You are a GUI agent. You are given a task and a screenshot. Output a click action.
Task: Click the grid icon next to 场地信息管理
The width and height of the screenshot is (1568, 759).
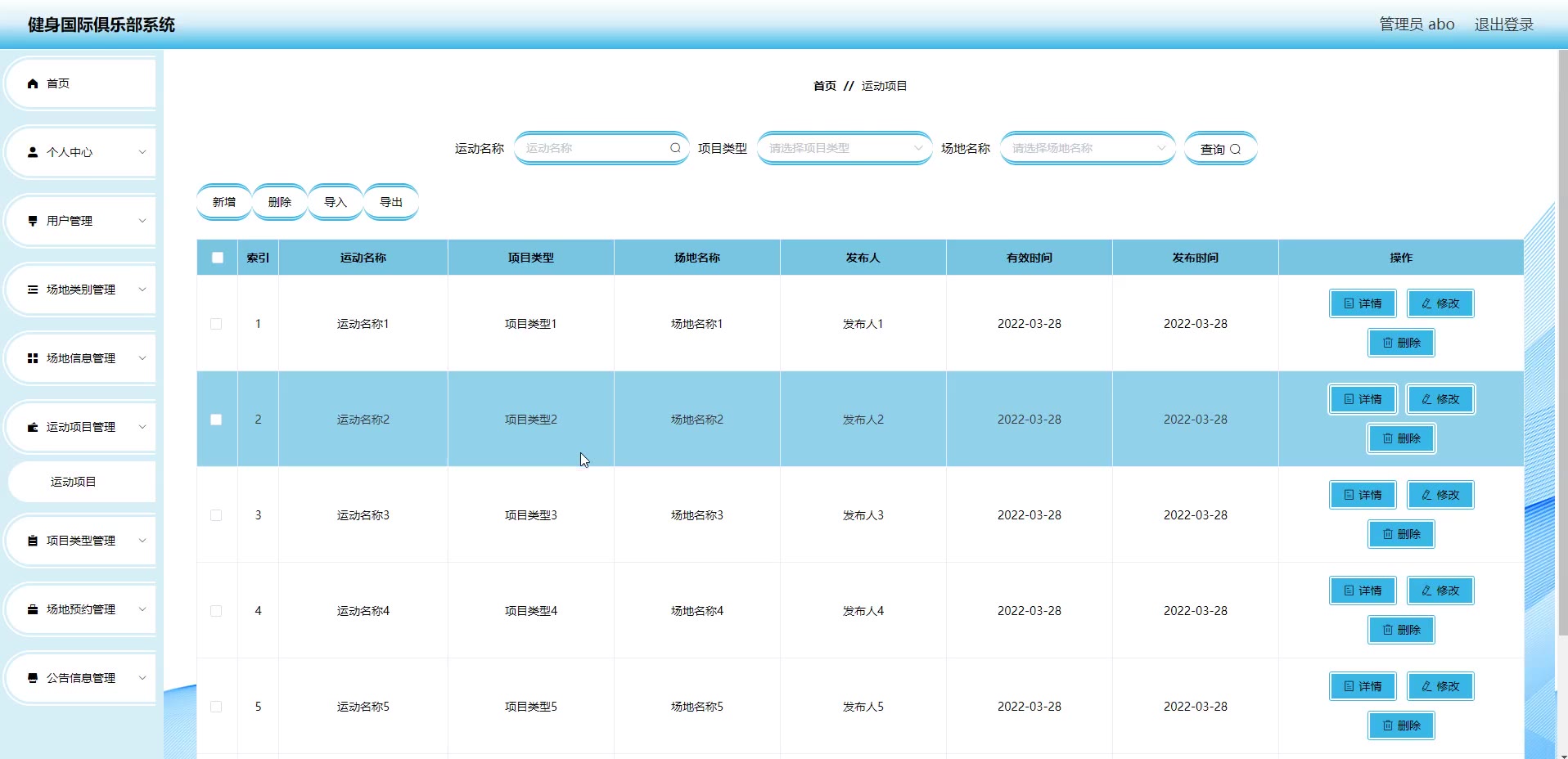click(33, 358)
